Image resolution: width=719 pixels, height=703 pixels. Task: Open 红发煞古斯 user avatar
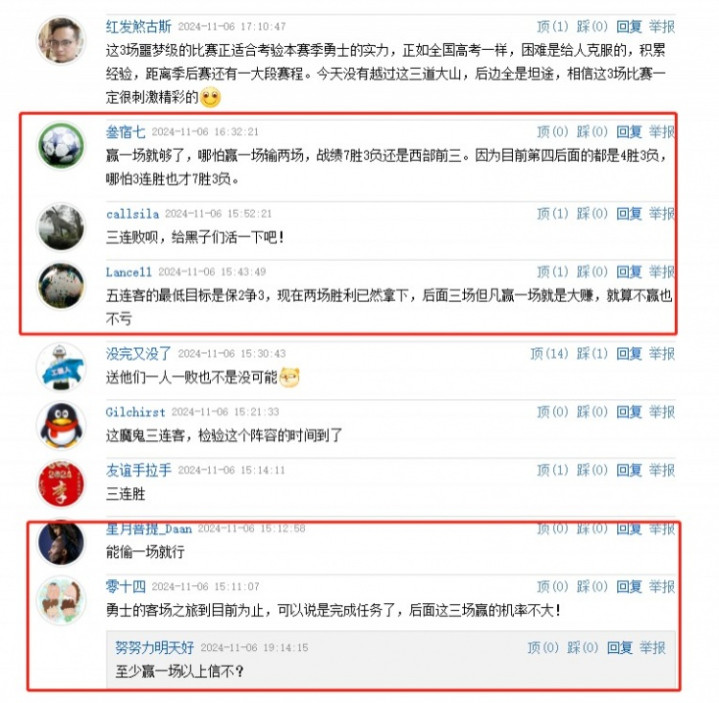click(61, 40)
